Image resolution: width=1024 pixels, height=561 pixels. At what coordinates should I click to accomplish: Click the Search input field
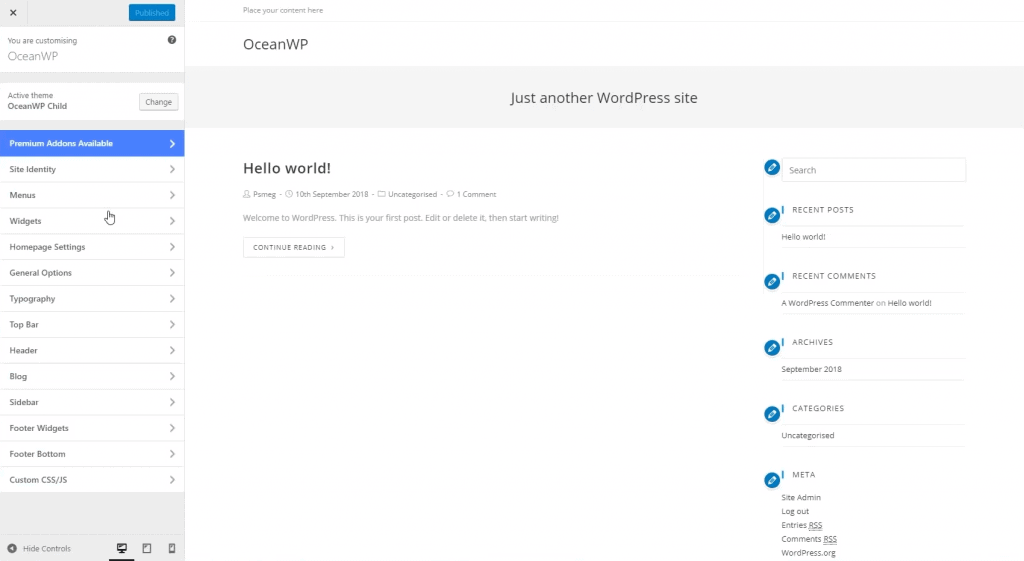pos(873,170)
